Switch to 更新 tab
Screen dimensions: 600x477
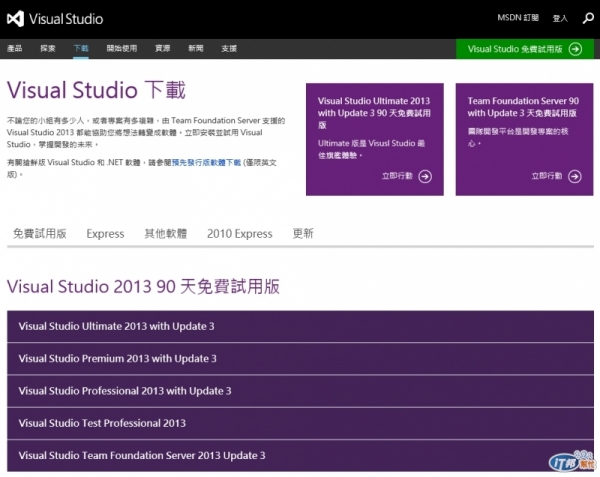[303, 233]
